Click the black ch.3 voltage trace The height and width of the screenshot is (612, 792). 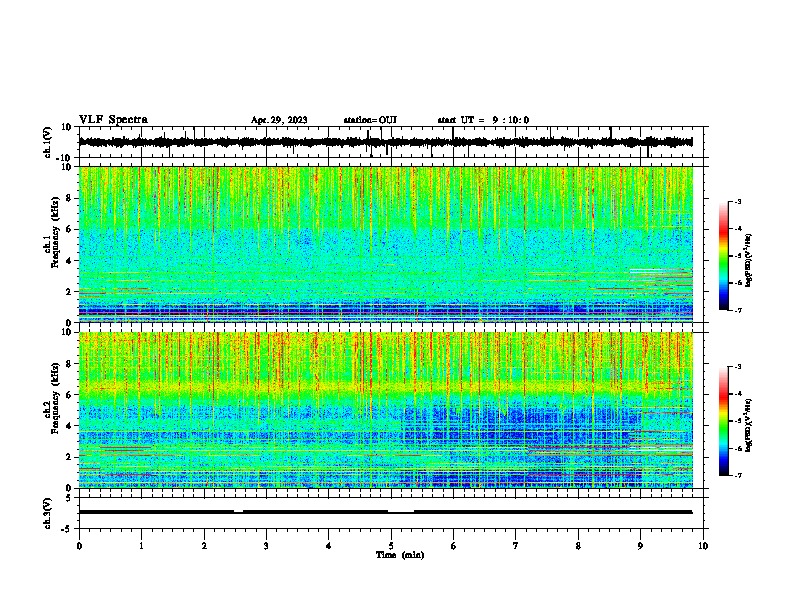[x=385, y=512]
